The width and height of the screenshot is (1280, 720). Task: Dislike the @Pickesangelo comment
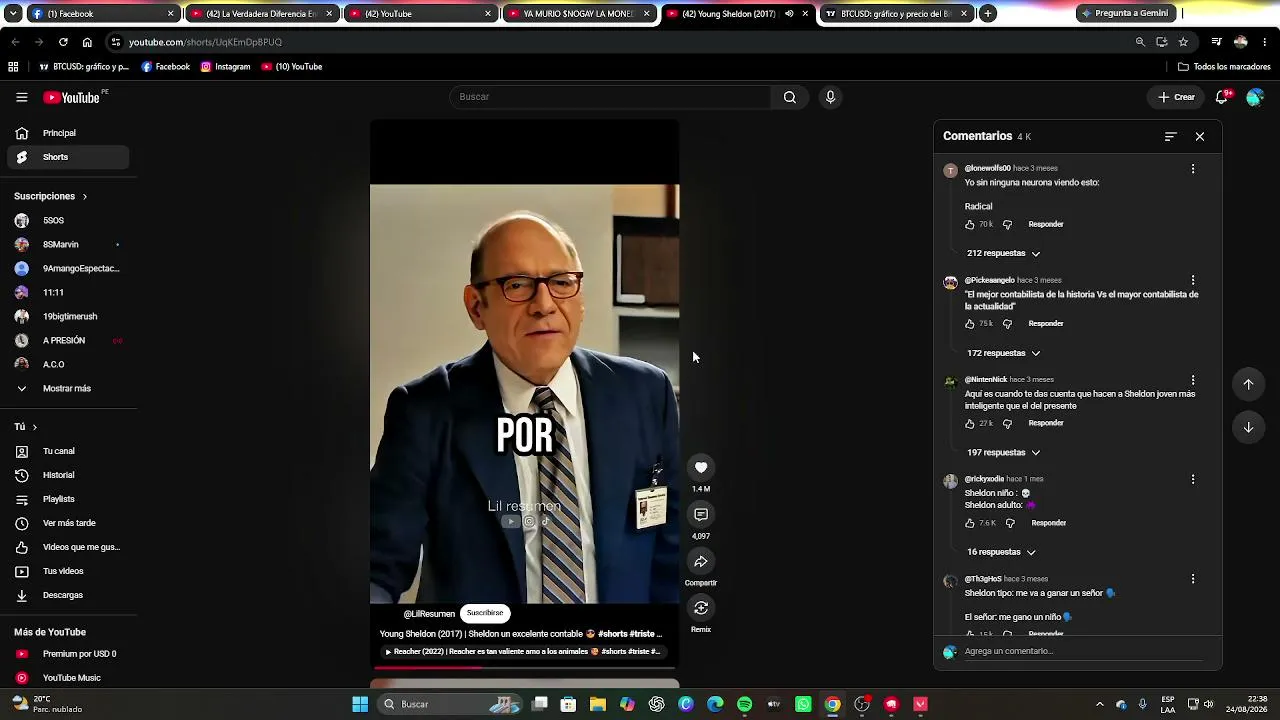pos(1007,324)
